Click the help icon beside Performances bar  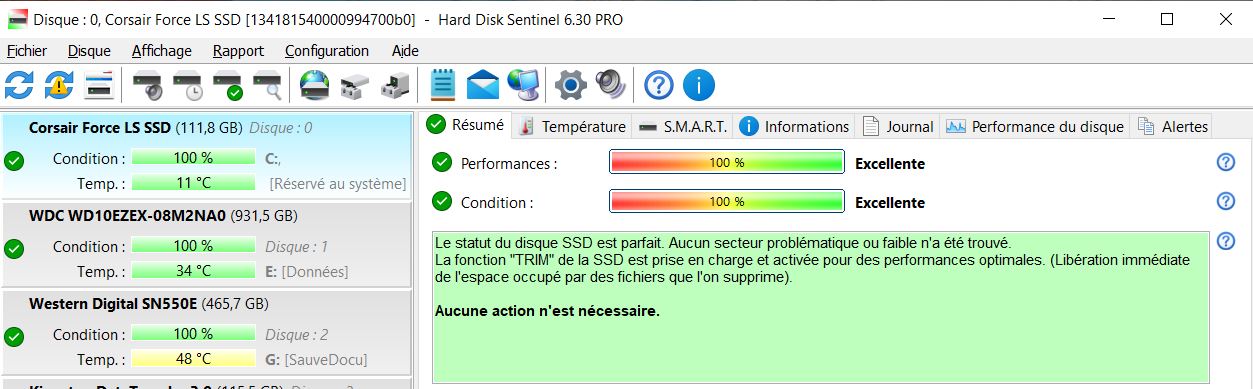pyautogui.click(x=1225, y=163)
